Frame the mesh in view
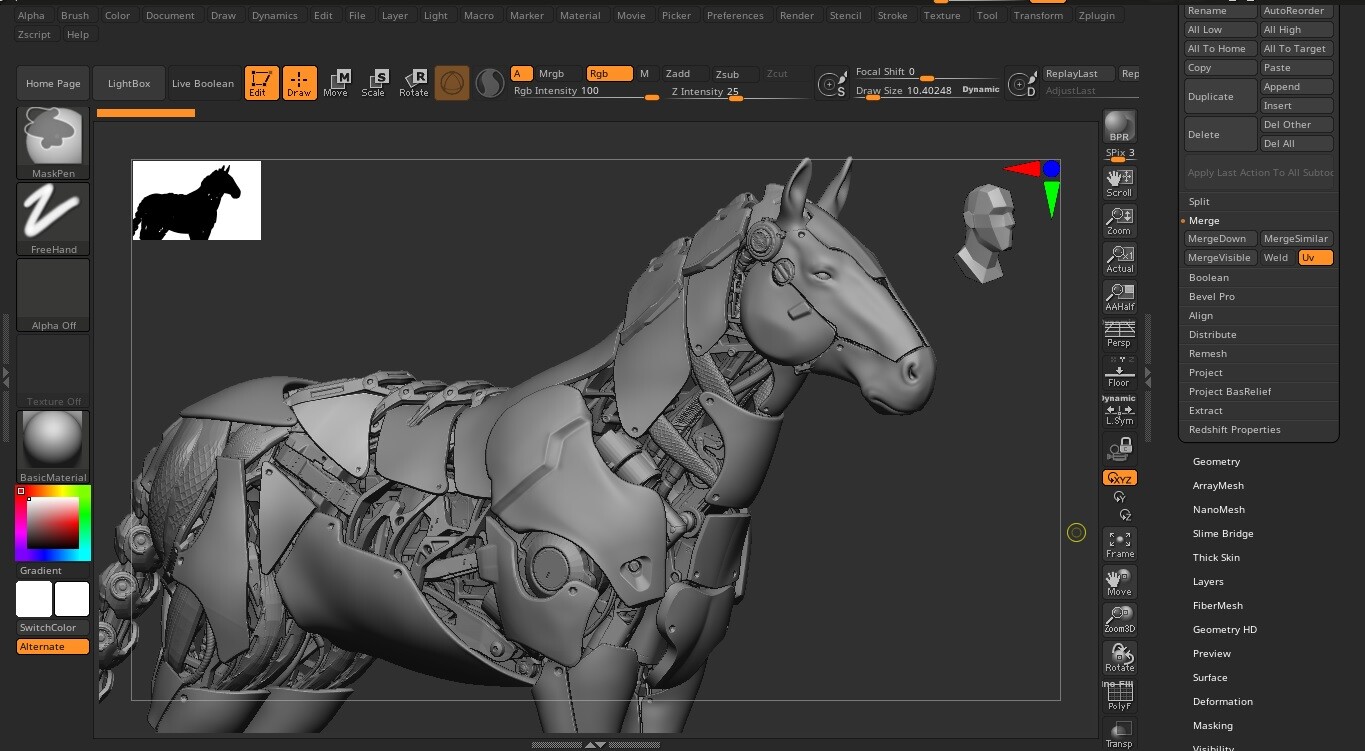The image size is (1365, 751). (1119, 545)
